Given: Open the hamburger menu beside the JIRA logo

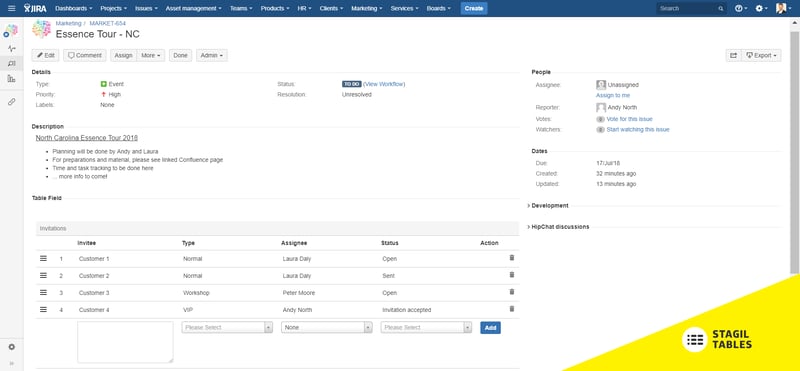Looking at the screenshot, I should [x=12, y=8].
